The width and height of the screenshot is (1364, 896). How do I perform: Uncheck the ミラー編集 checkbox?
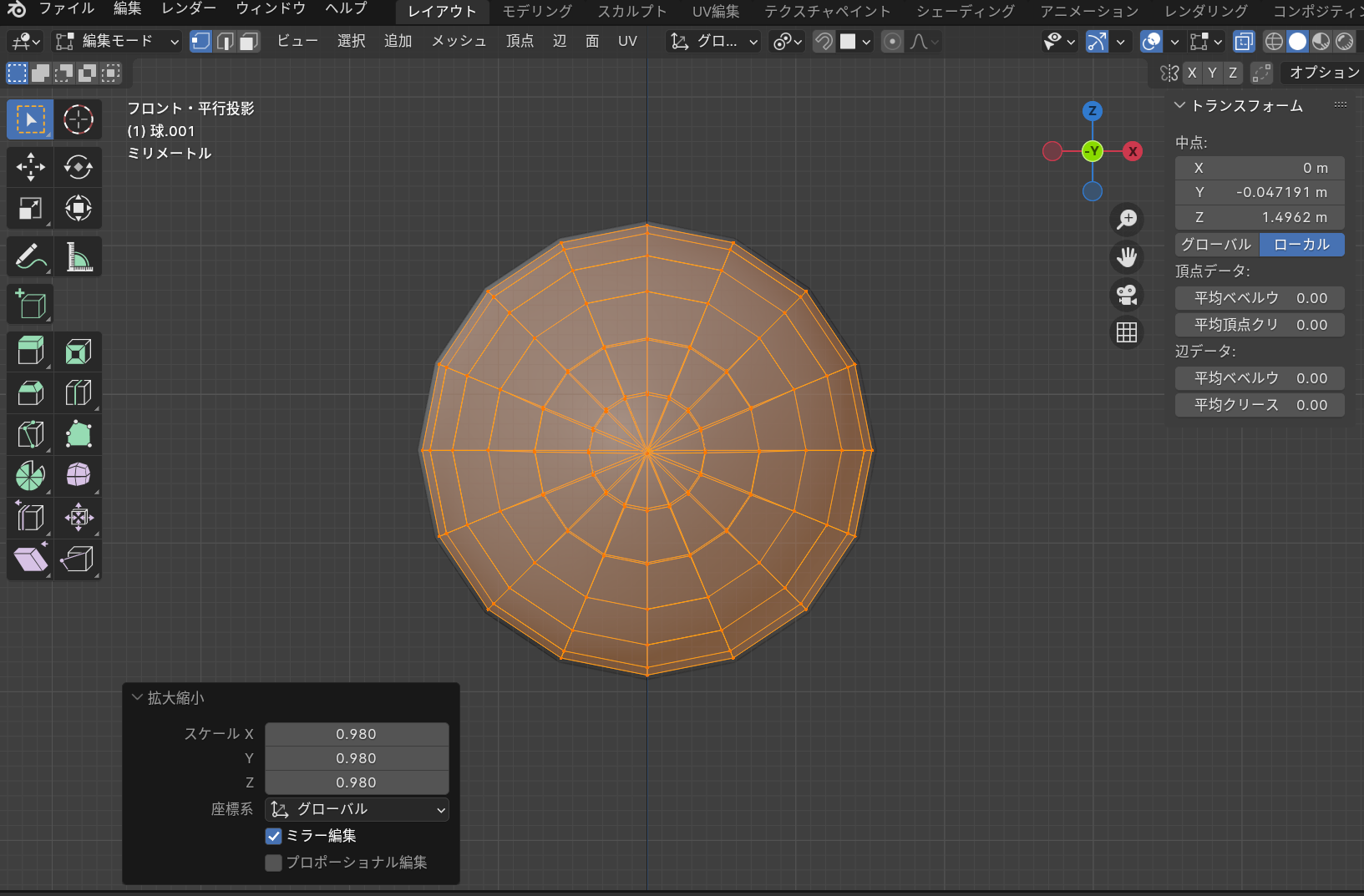point(274,836)
